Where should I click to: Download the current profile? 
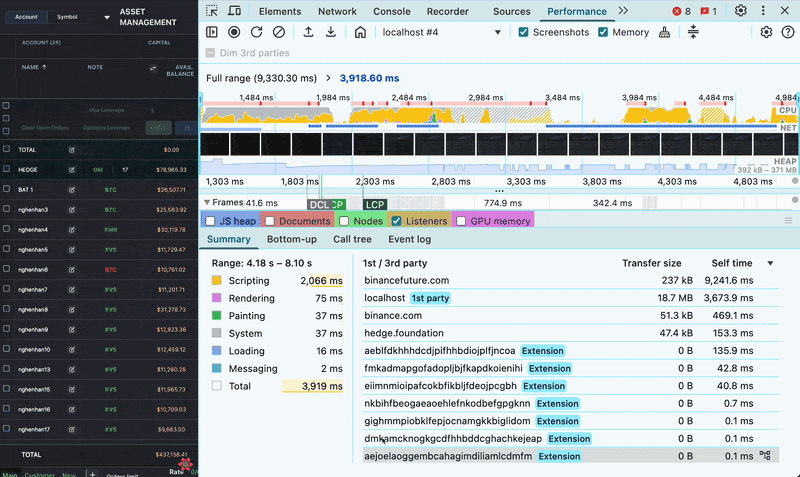point(331,32)
